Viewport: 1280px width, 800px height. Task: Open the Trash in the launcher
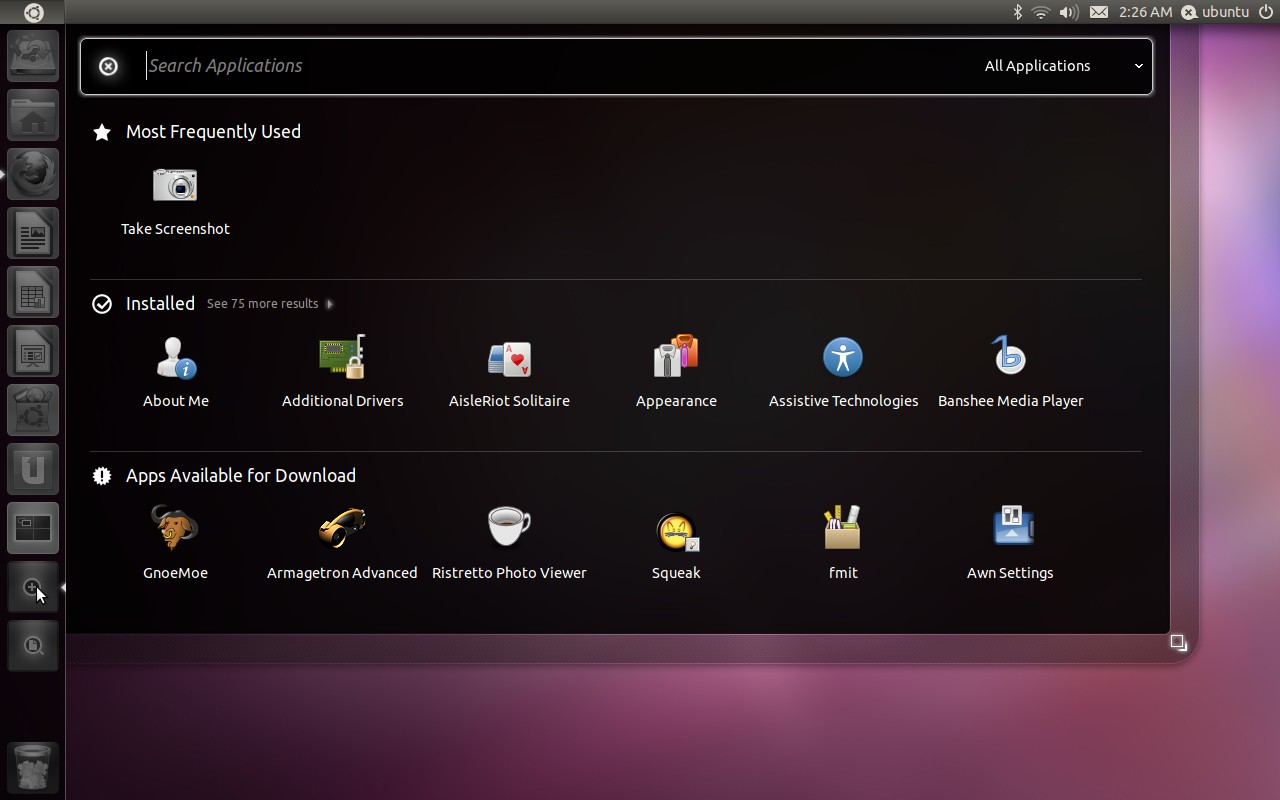pos(33,767)
